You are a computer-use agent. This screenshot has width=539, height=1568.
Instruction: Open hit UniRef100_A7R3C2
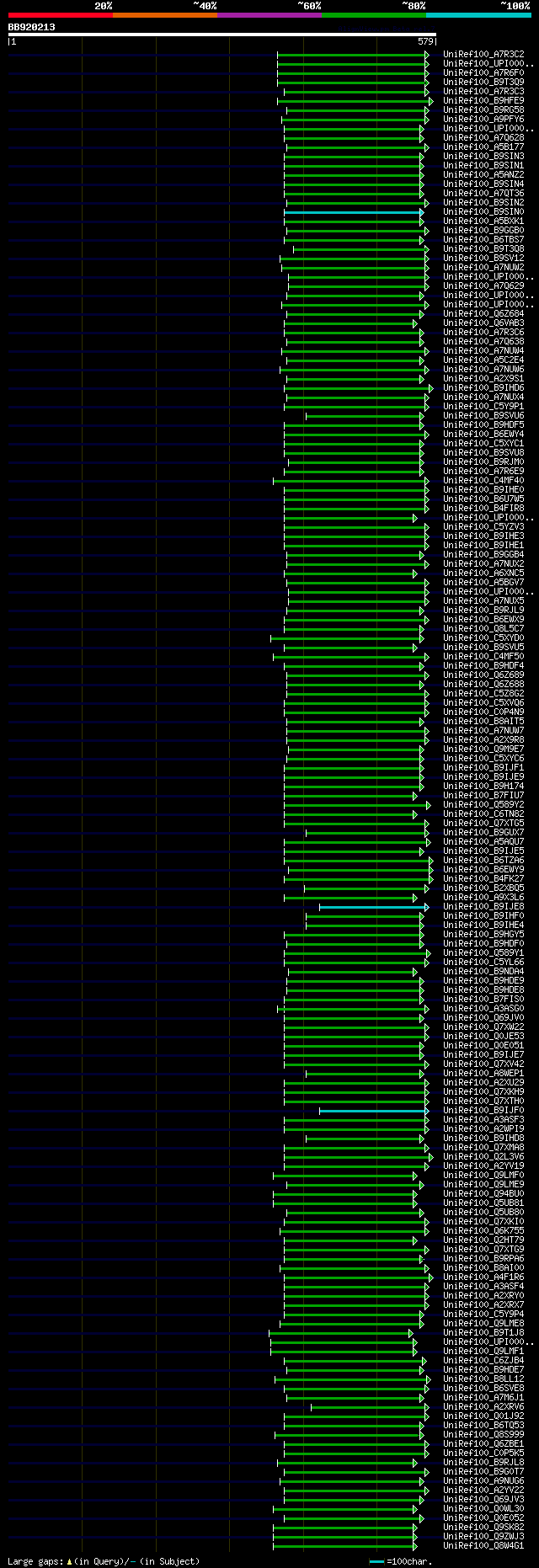point(483,55)
